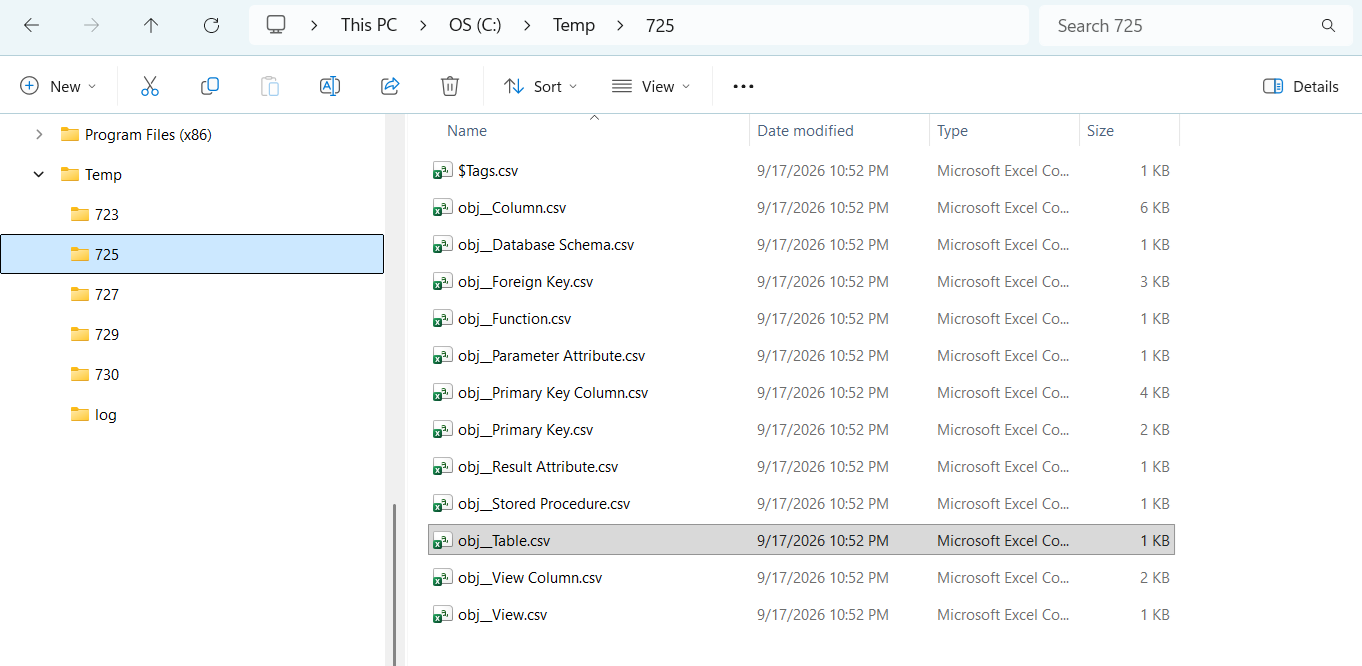Go back with the Back arrow
The image size is (1362, 666).
[x=31, y=26]
